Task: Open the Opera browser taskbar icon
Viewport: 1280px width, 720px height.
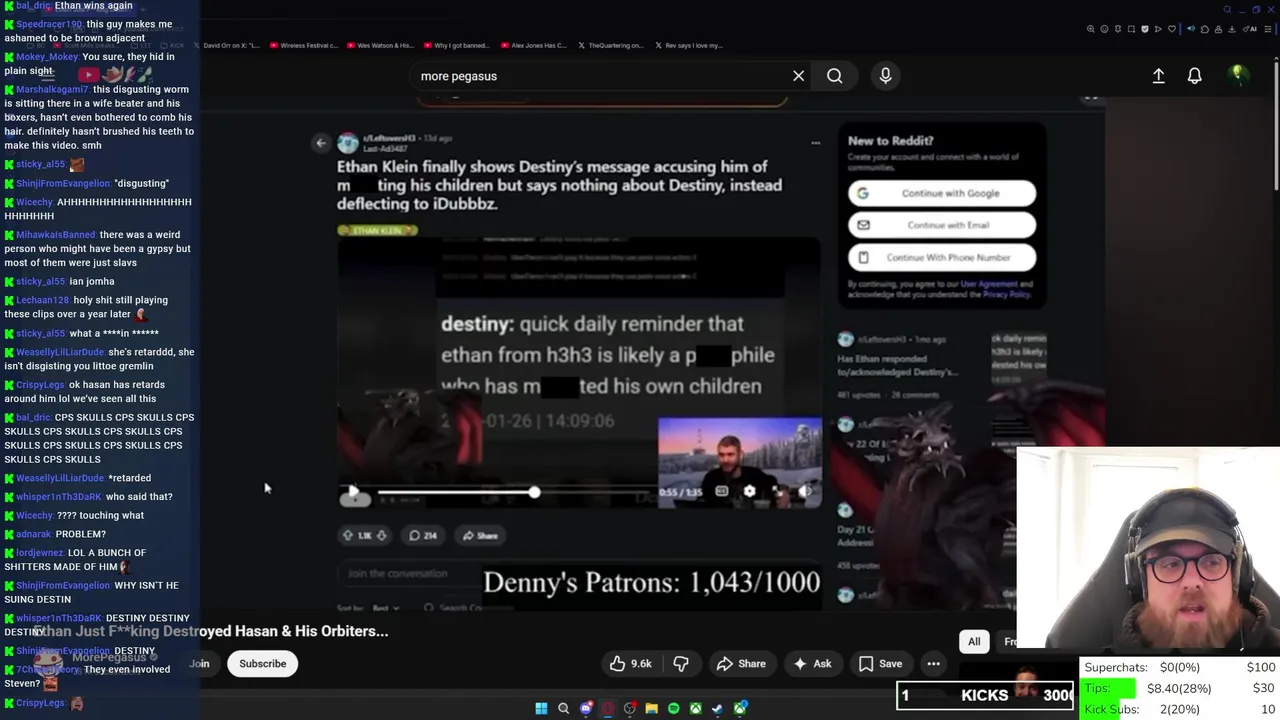Action: [607, 708]
